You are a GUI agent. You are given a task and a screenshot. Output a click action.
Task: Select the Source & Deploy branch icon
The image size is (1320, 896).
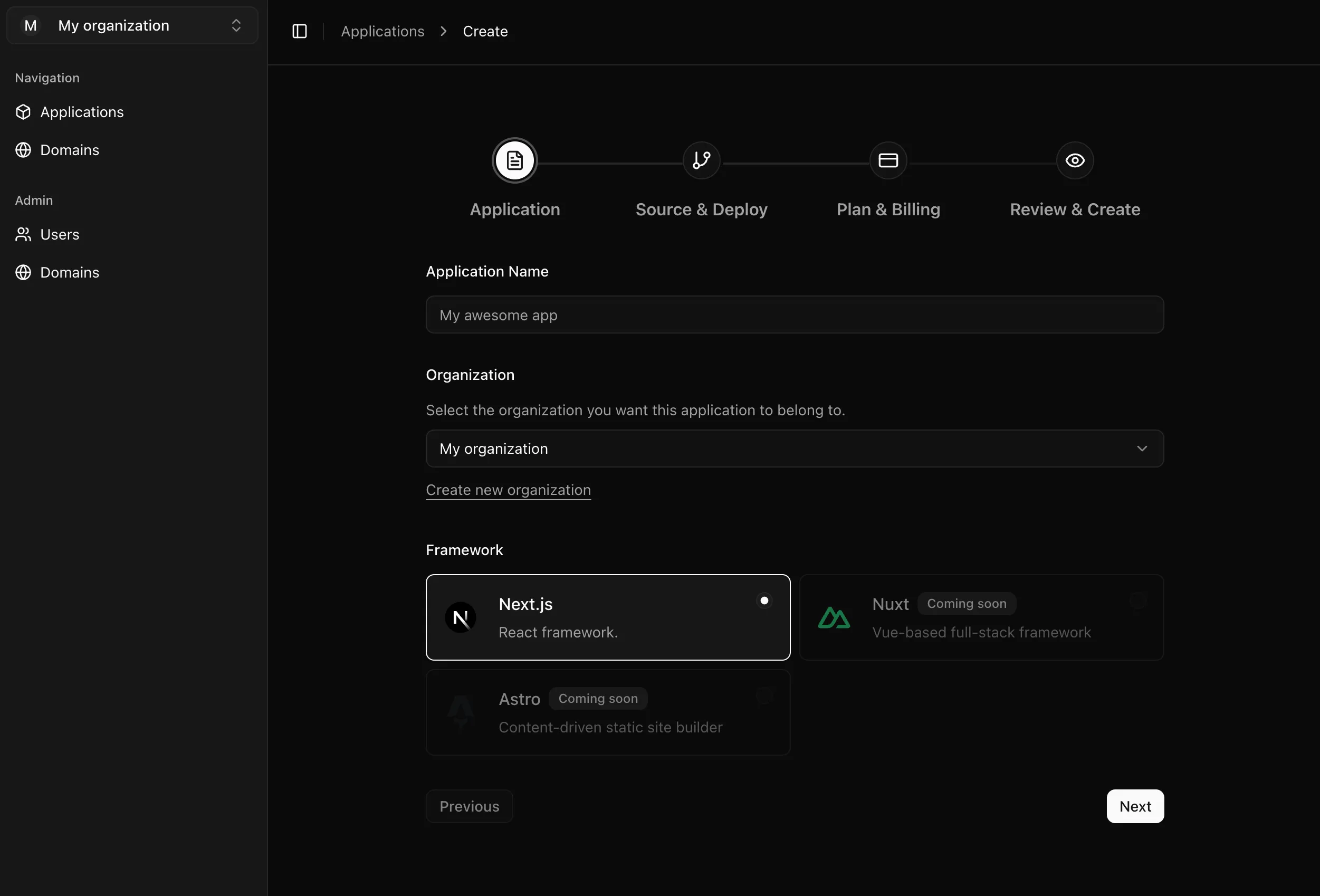coord(702,161)
